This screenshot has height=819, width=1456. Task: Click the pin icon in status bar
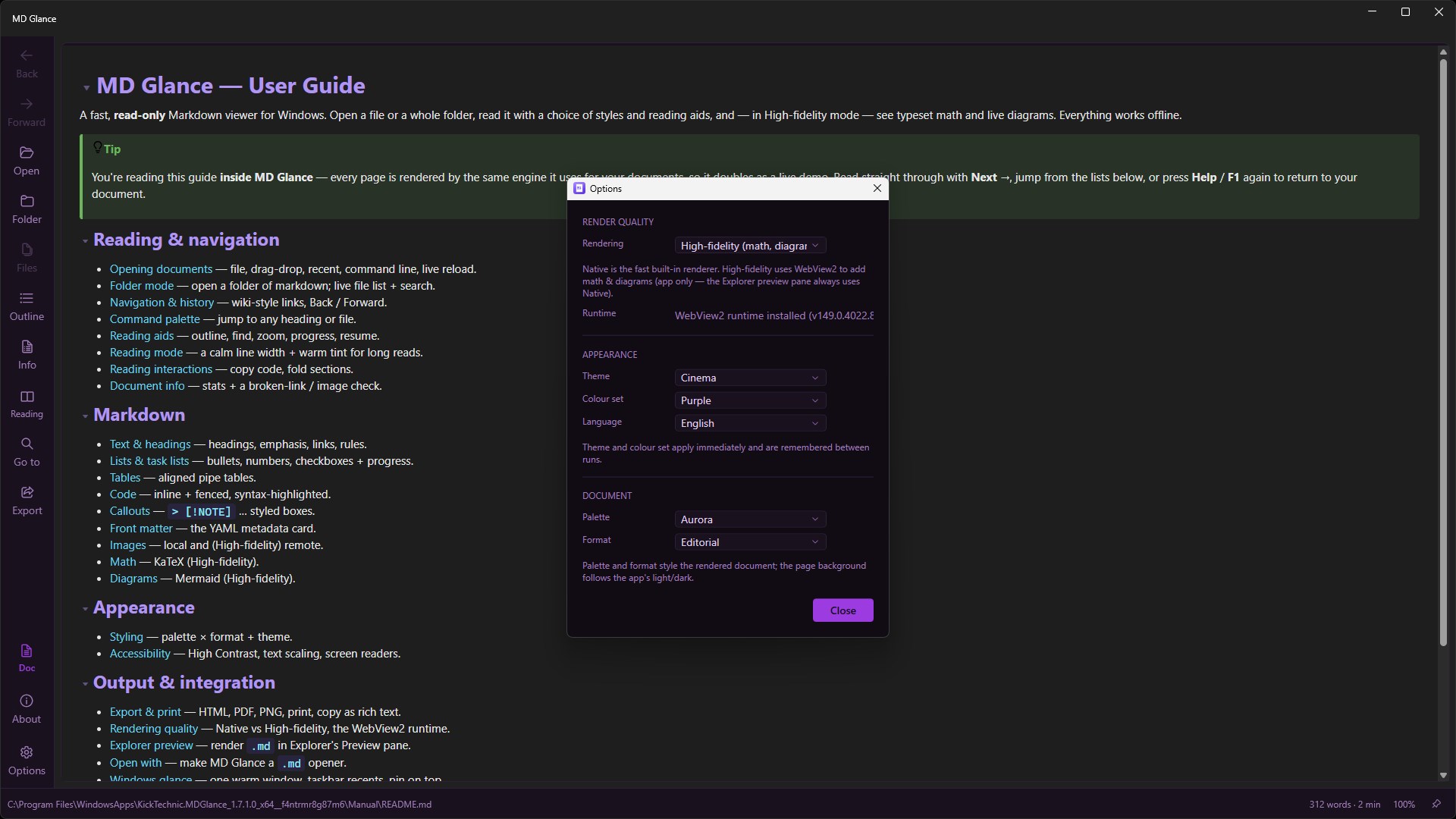point(1436,804)
